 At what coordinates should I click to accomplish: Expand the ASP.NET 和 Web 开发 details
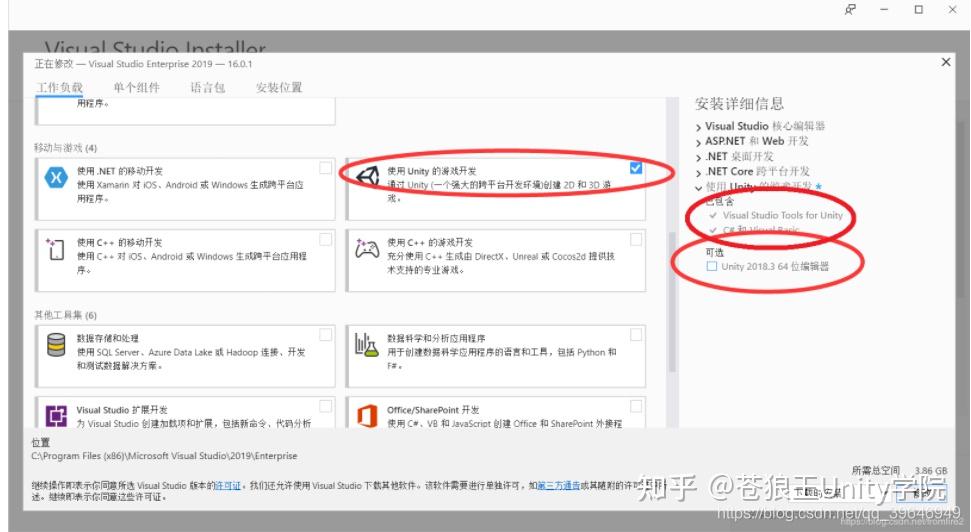point(699,142)
